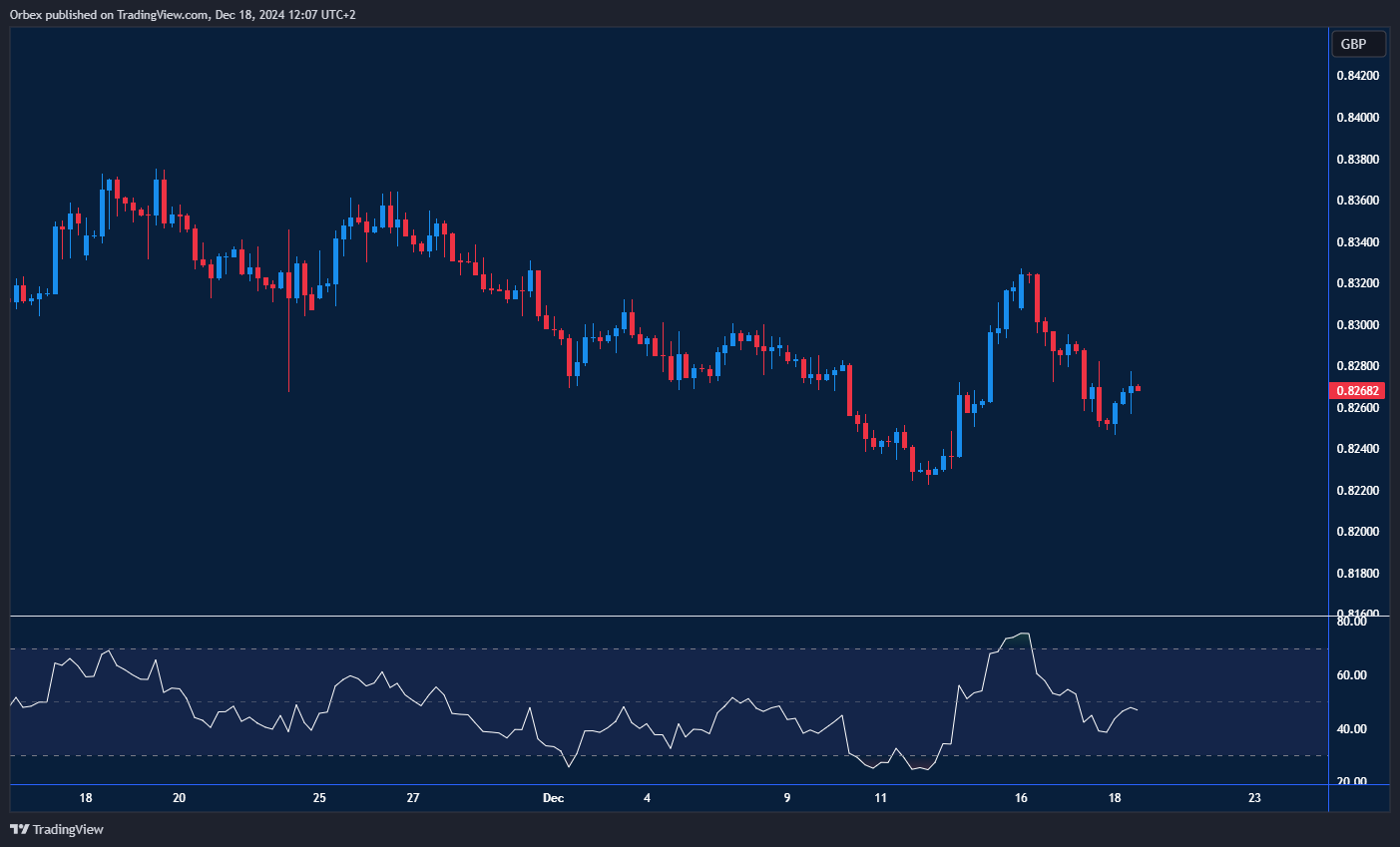Click the 40.00 RSI scale label
Image resolution: width=1400 pixels, height=847 pixels.
pos(1351,729)
